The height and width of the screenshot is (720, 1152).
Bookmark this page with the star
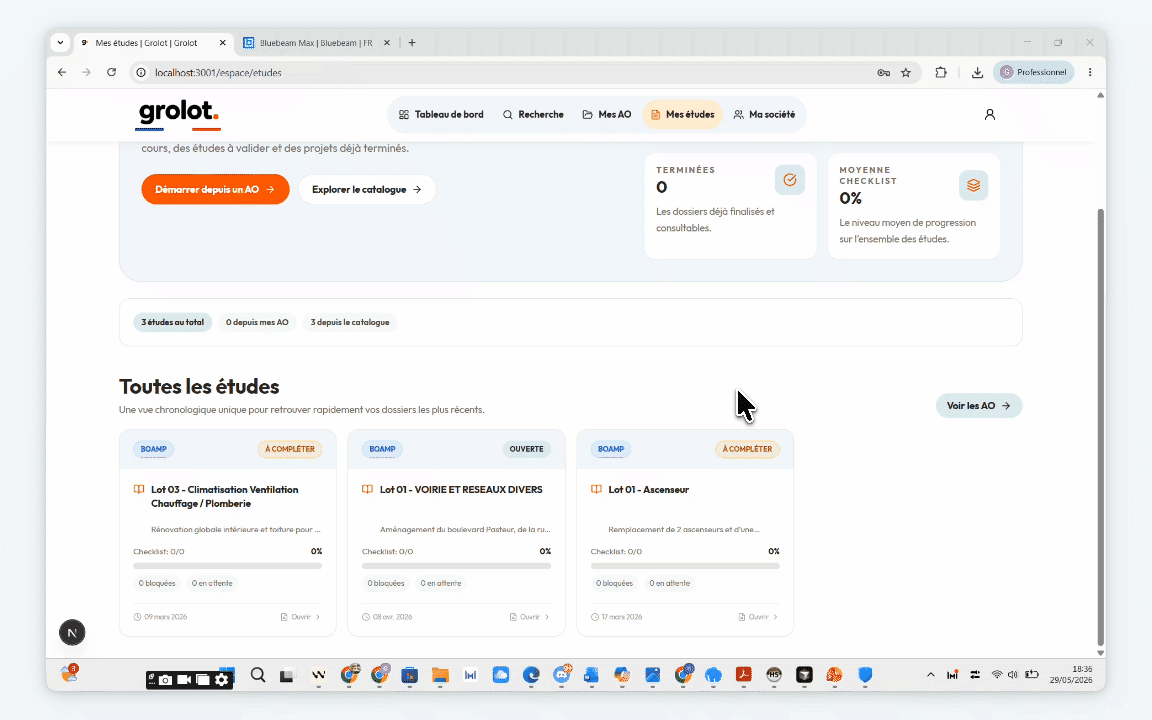pos(906,73)
